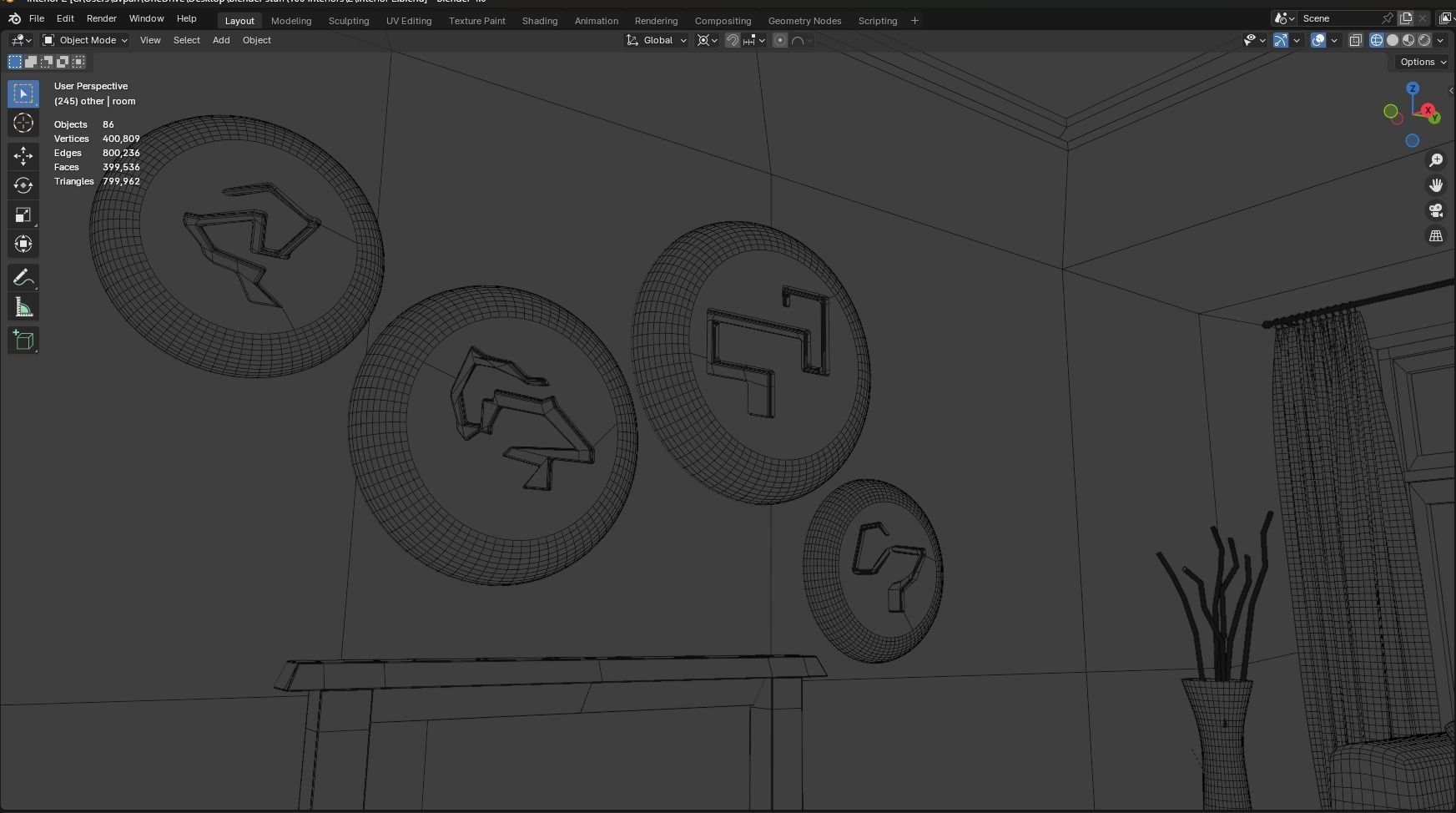
Task: Switch to Rendered viewport shading
Action: [1424, 40]
